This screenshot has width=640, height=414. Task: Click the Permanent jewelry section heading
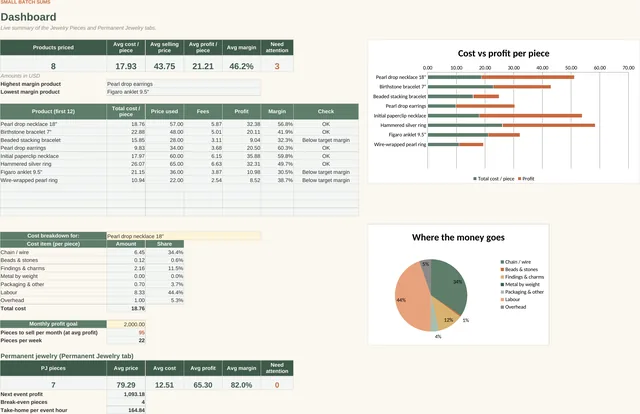(x=67, y=356)
